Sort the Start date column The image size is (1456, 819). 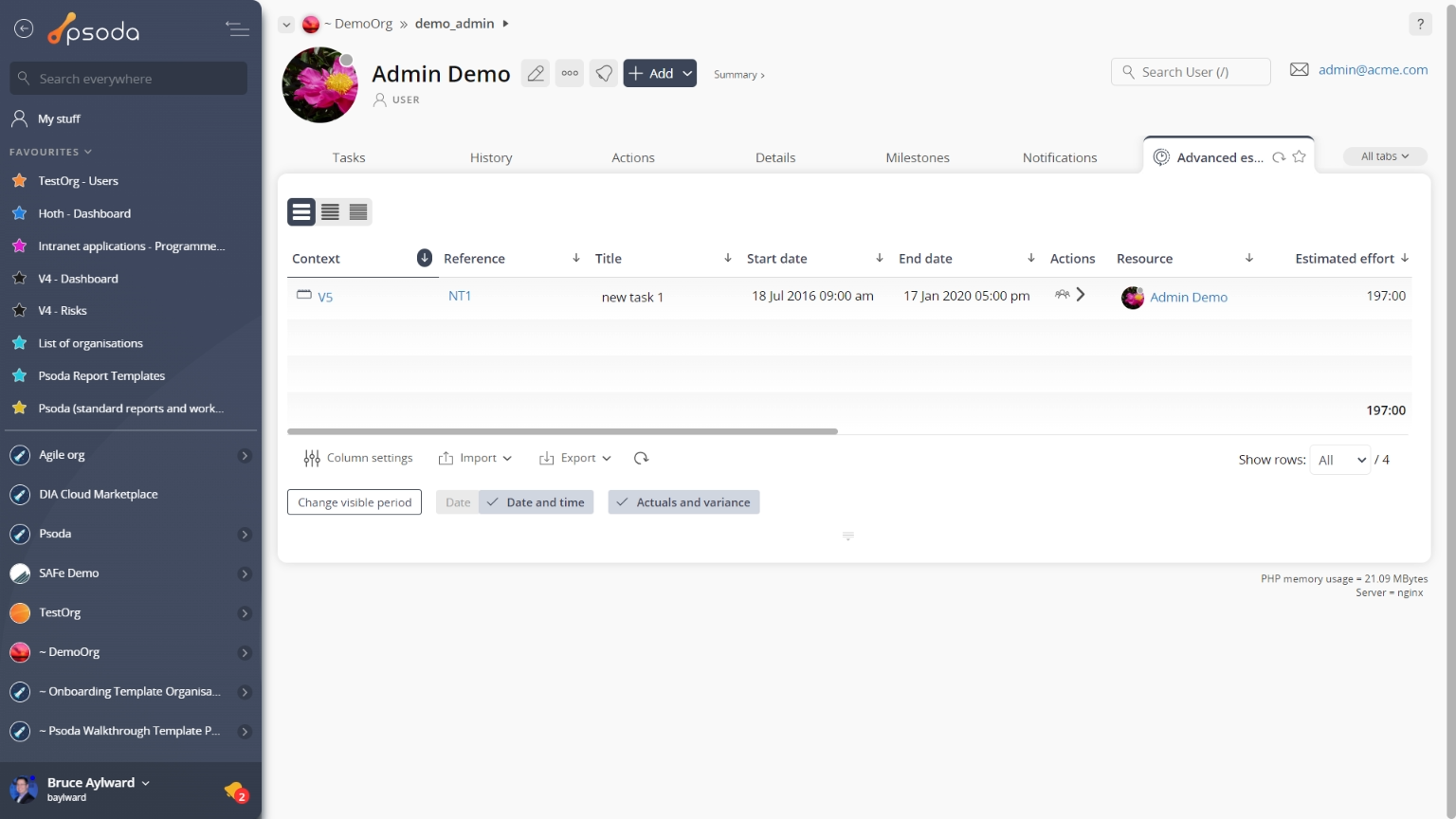[x=880, y=258]
